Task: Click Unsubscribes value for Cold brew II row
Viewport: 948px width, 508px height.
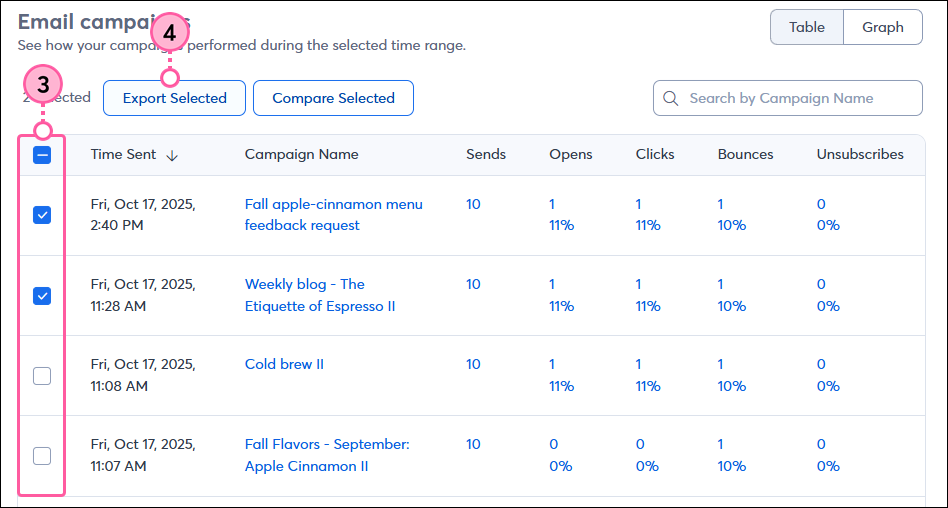Action: [x=828, y=375]
